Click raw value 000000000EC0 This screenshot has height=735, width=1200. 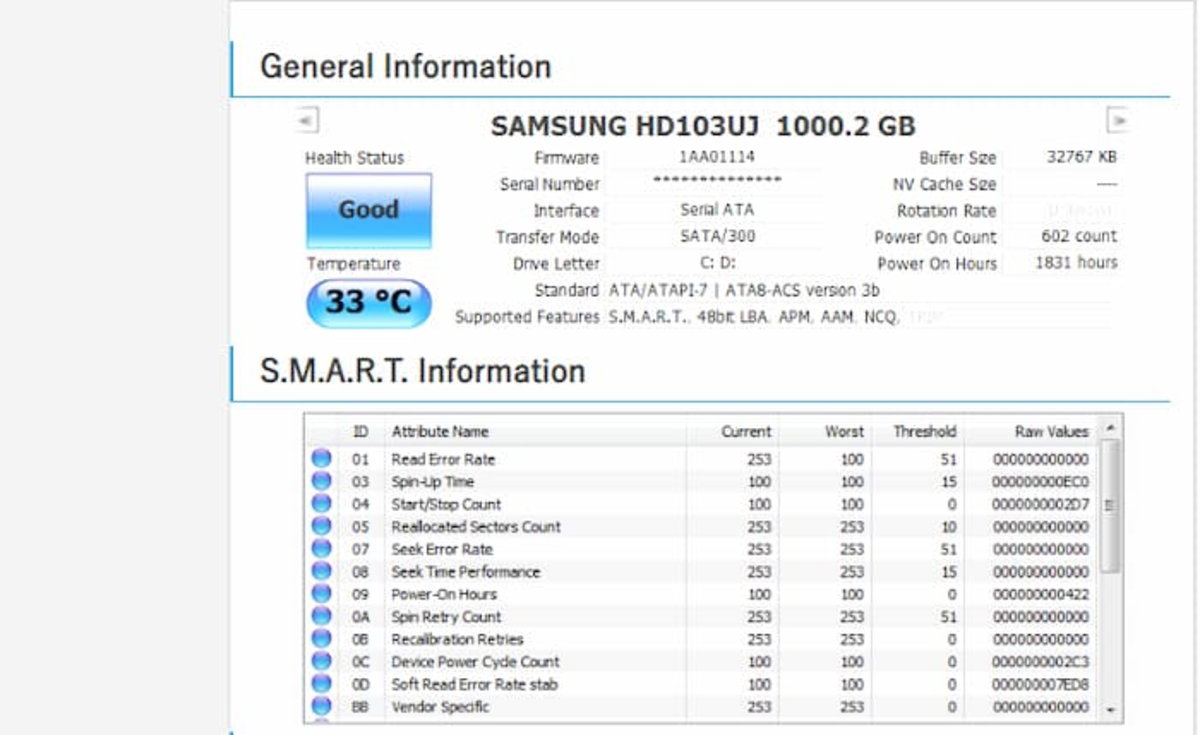(x=1040, y=482)
